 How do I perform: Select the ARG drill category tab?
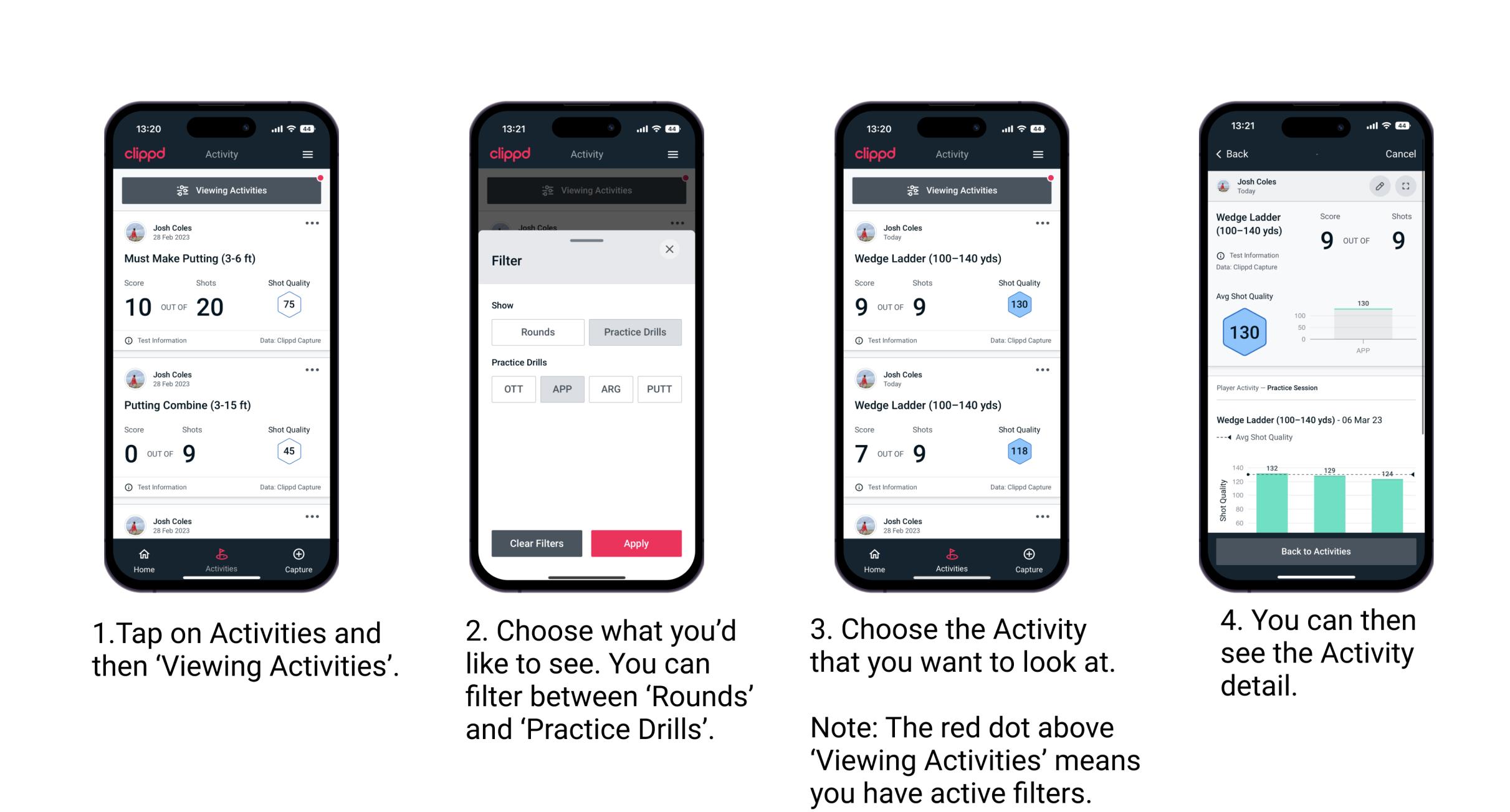click(x=610, y=388)
